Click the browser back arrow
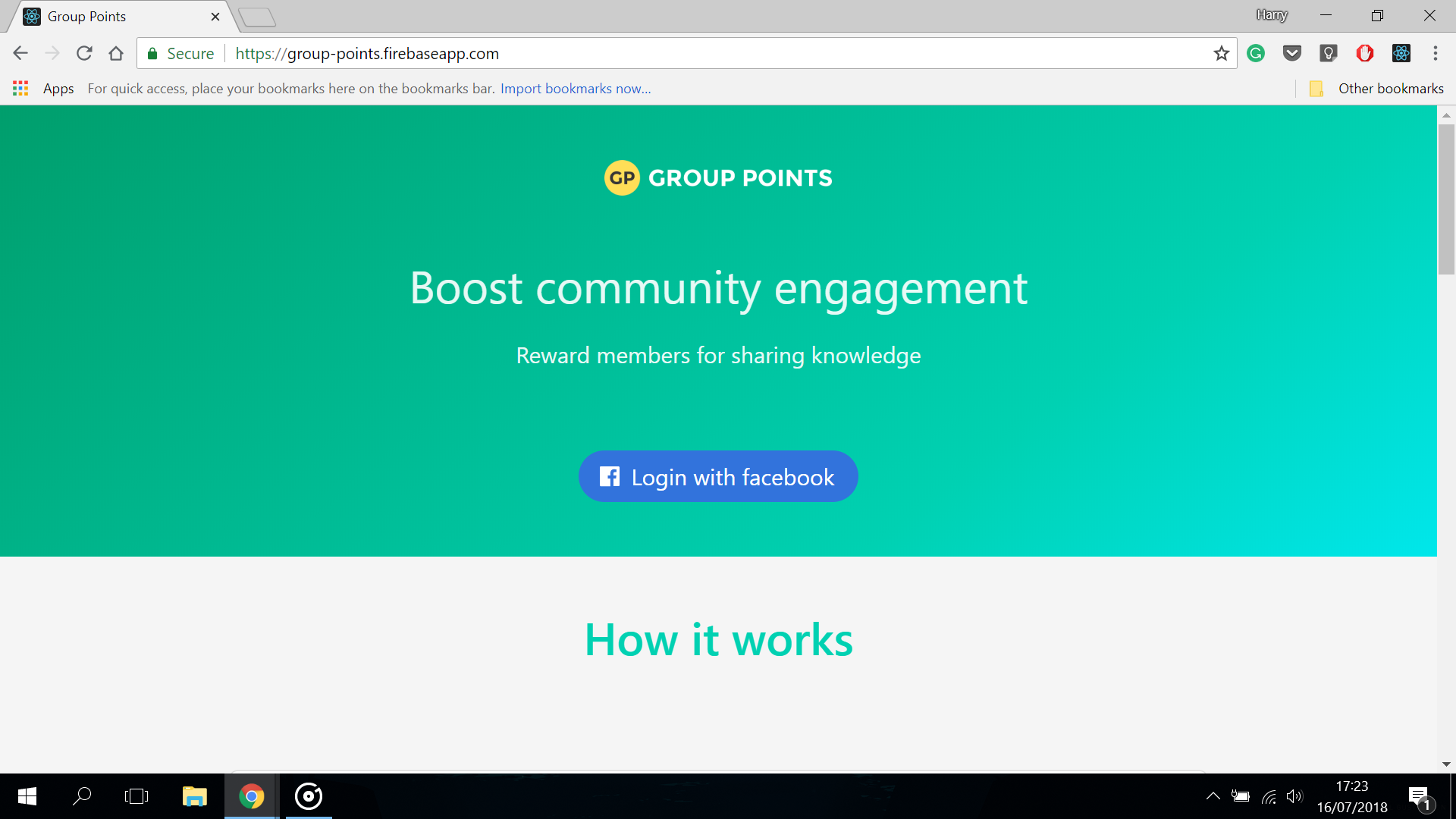Viewport: 1456px width, 819px height. point(20,53)
